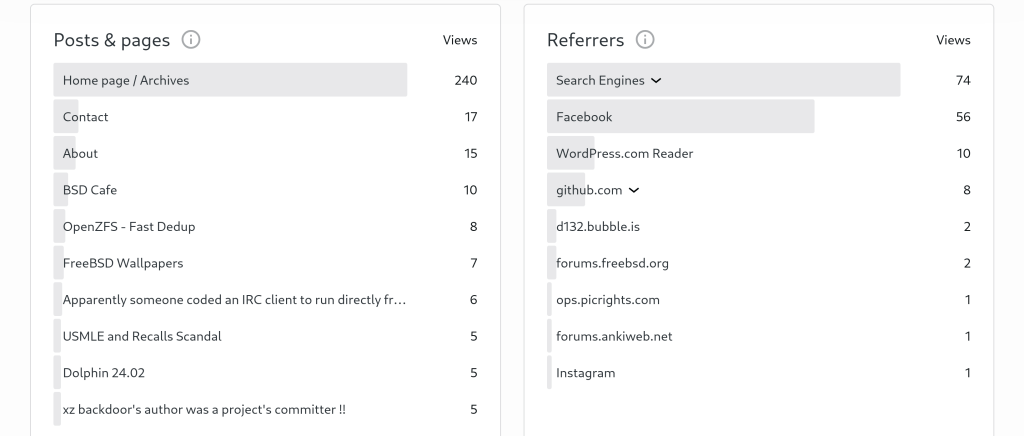Screen dimensions: 1024x436
Task: Open the Home page / Archives entry
Action: [126, 80]
